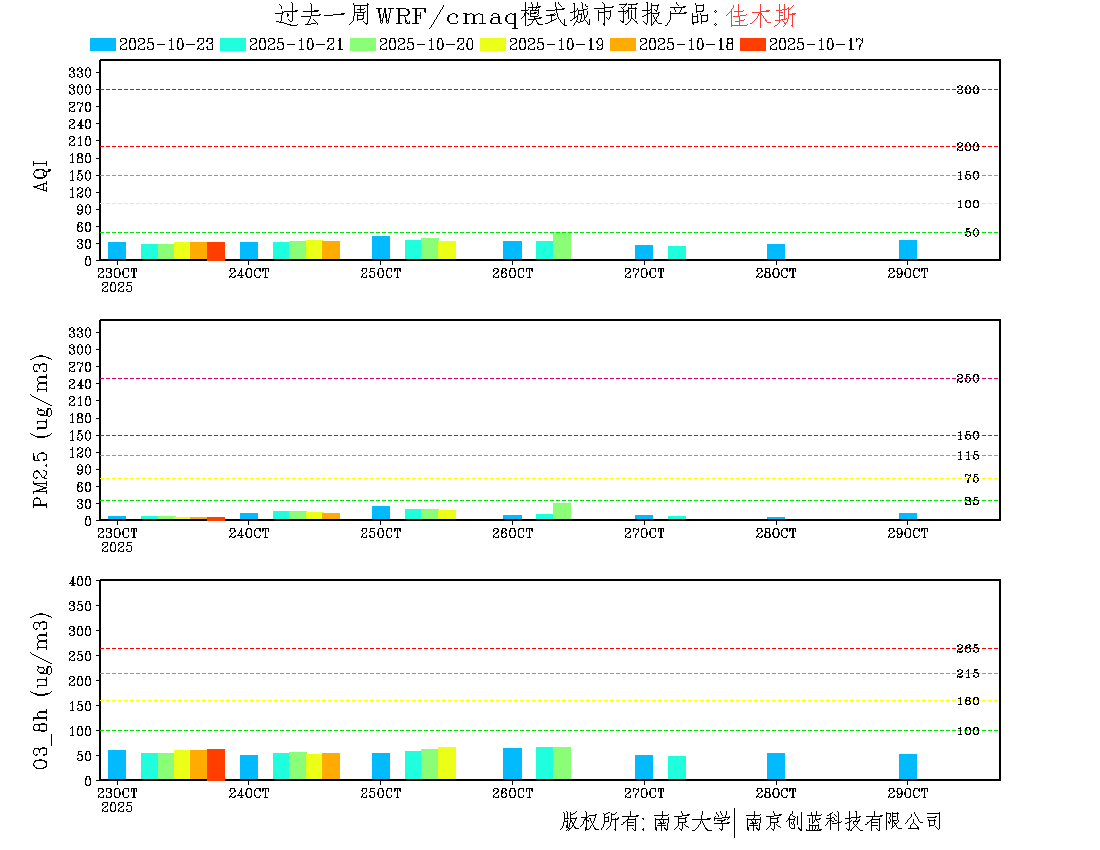Click the 250 threshold label in PM2.5 chart

pyautogui.click(x=967, y=379)
